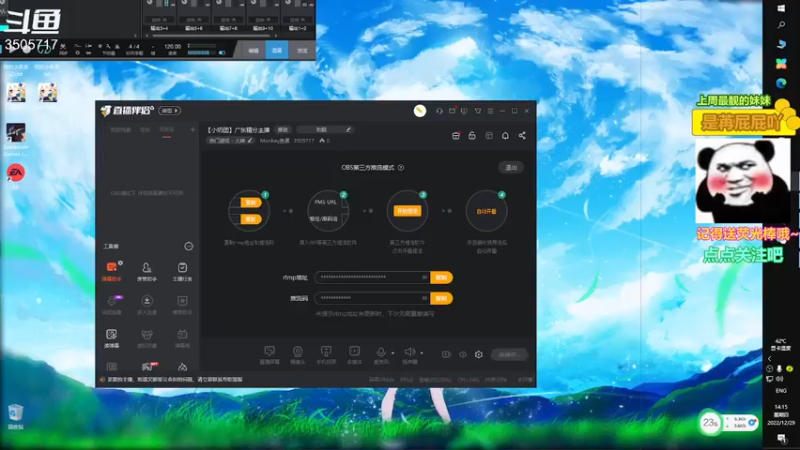Open the streamer tasks clipboard tool
The height and width of the screenshot is (450, 800).
click(182, 271)
